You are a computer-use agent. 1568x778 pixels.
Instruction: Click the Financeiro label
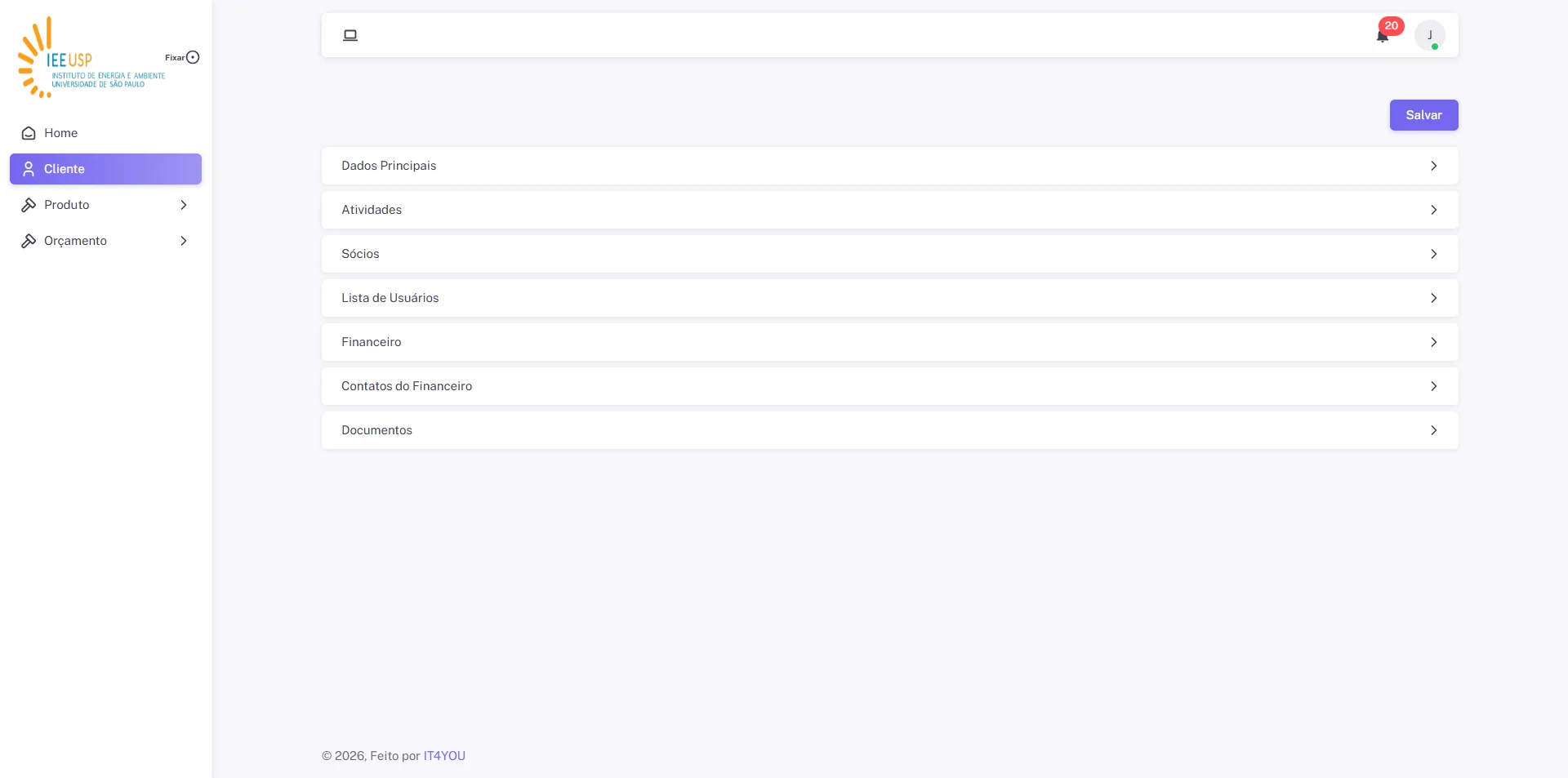point(371,342)
